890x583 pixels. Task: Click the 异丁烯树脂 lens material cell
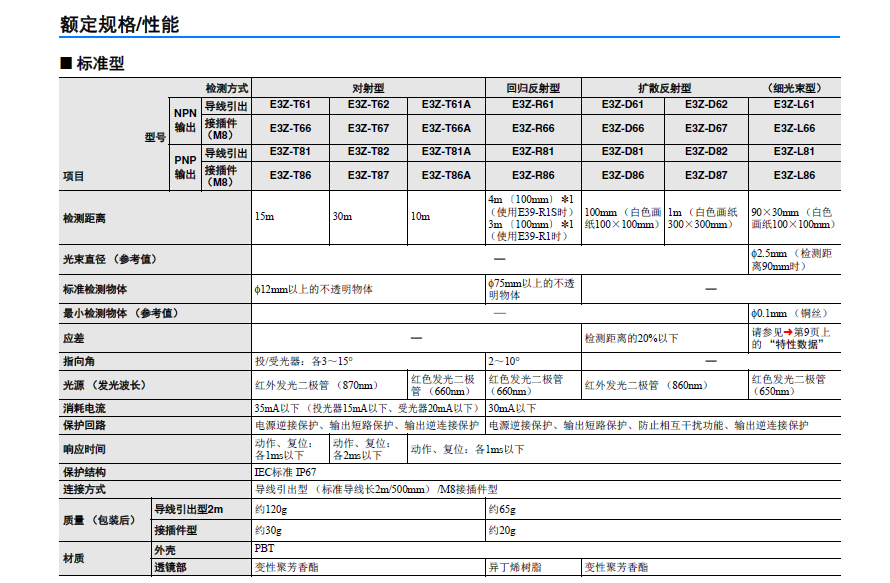[515, 567]
